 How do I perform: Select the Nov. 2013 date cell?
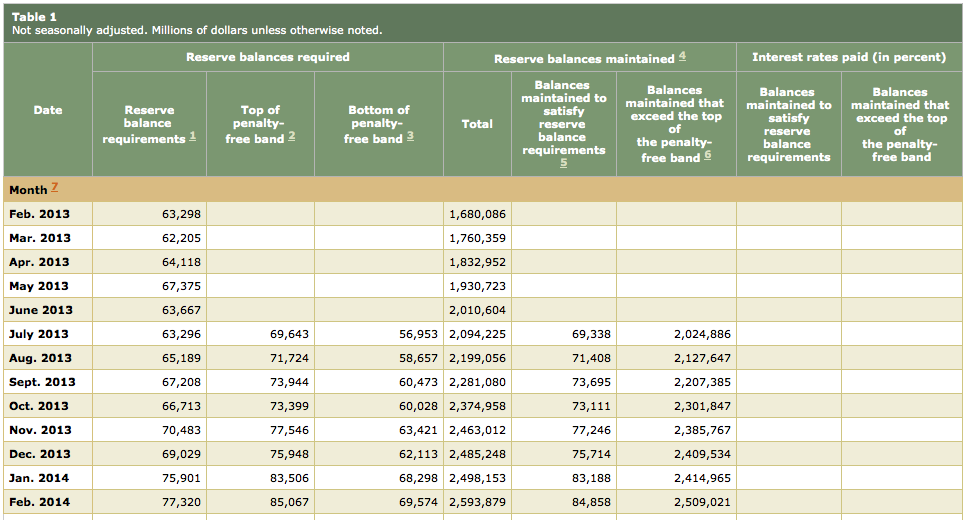[x=48, y=430]
